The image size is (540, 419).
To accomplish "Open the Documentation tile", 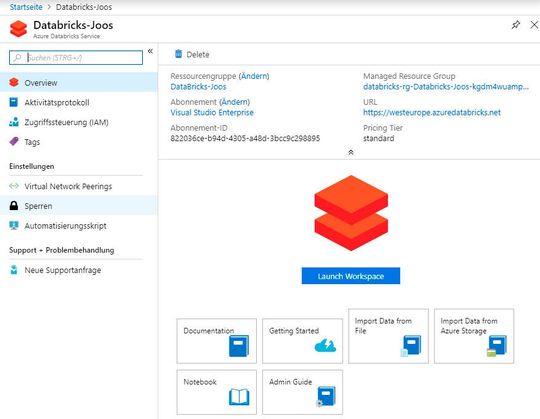I will (217, 341).
